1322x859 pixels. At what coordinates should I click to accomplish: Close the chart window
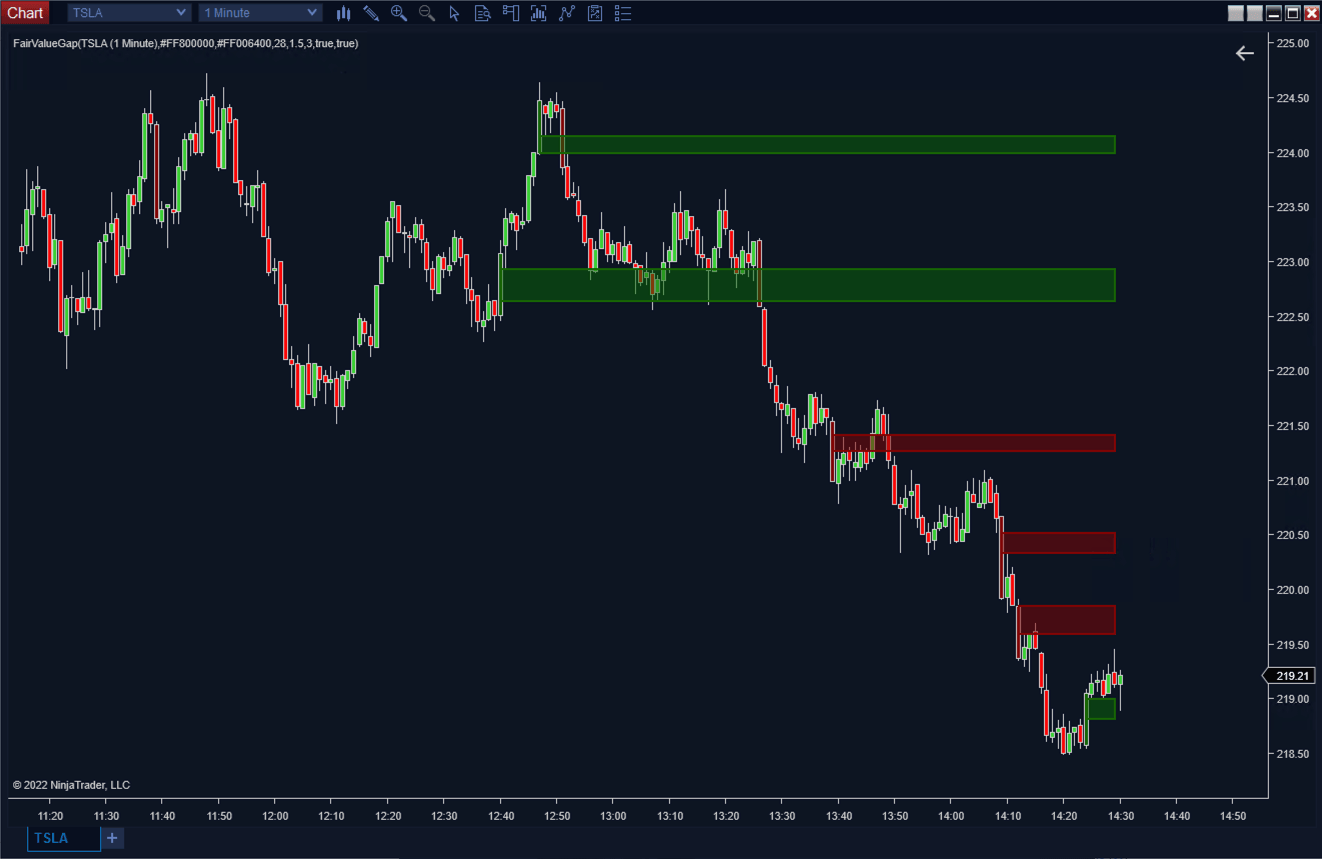(x=1312, y=13)
